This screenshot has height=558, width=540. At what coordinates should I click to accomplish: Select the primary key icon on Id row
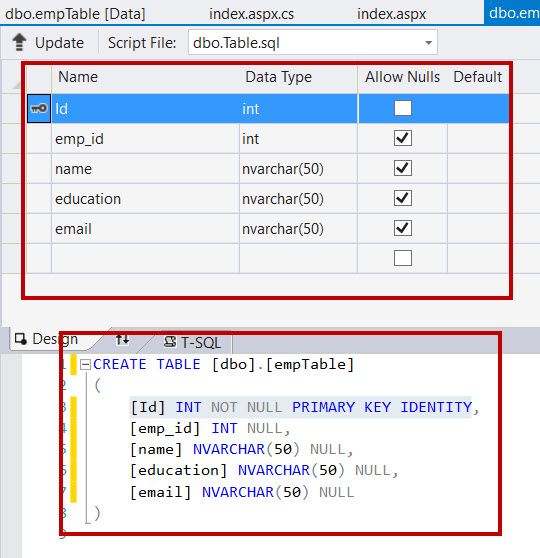(39, 109)
